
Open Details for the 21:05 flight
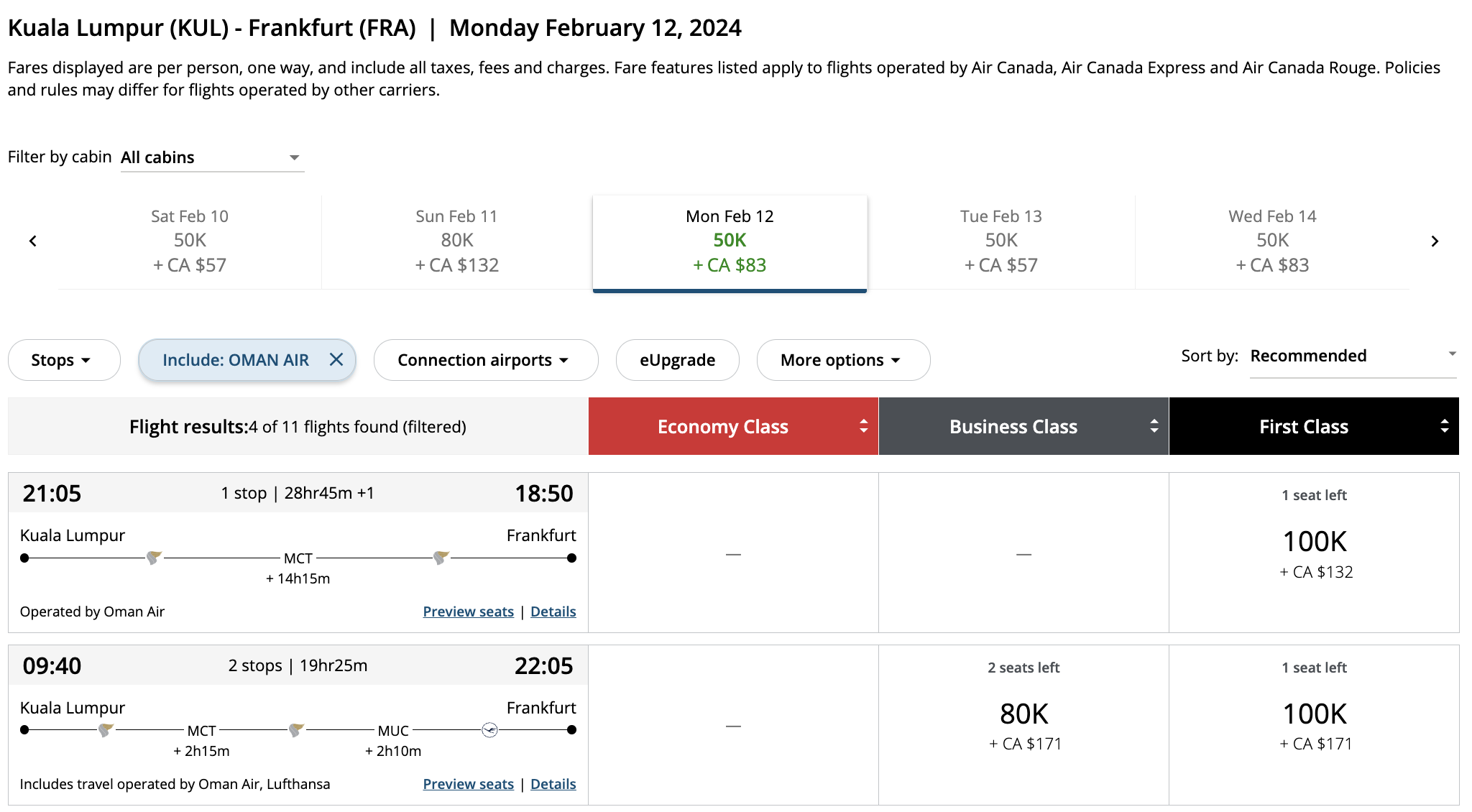click(x=553, y=612)
